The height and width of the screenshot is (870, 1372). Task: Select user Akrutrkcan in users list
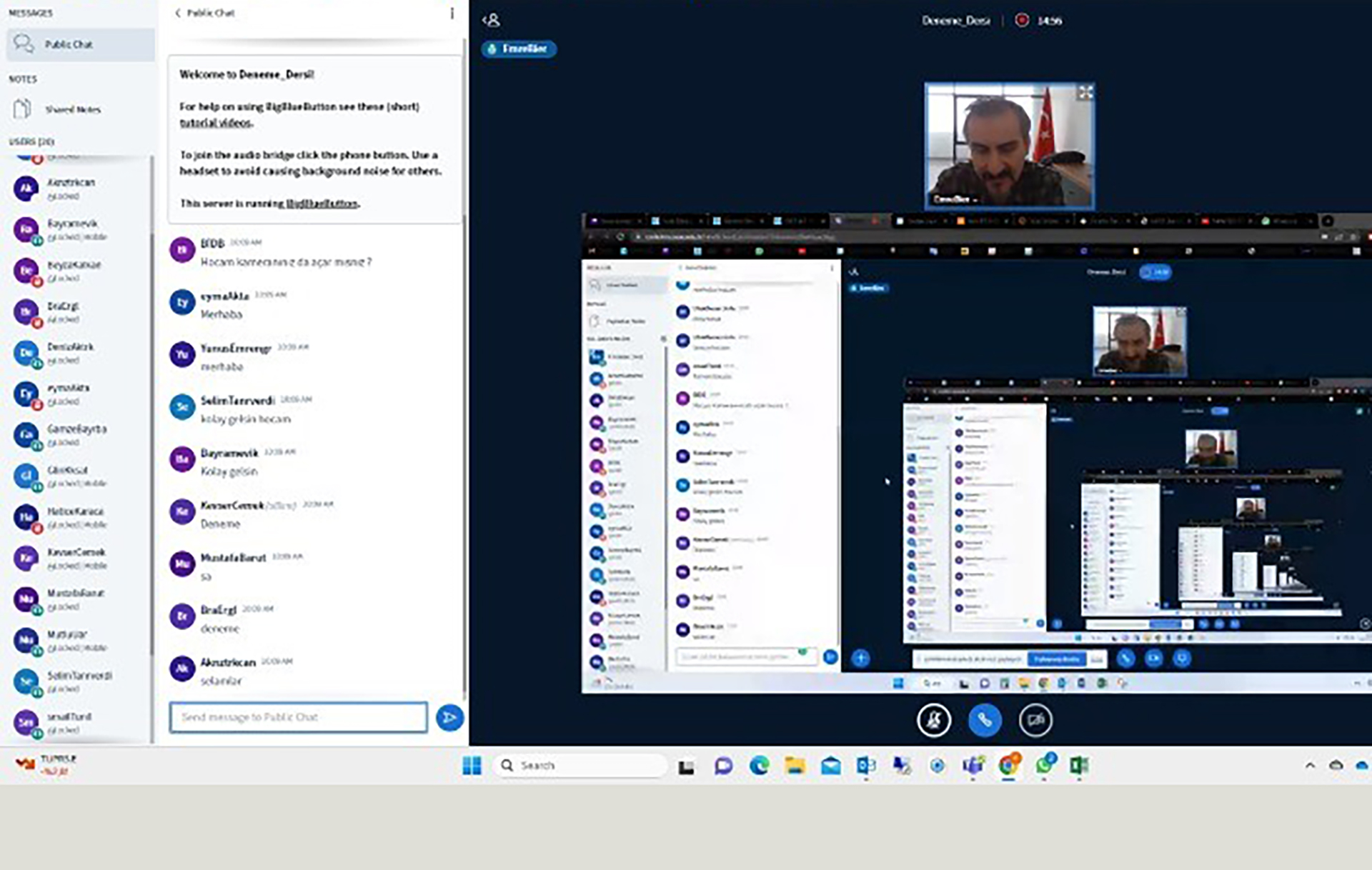coord(71,183)
